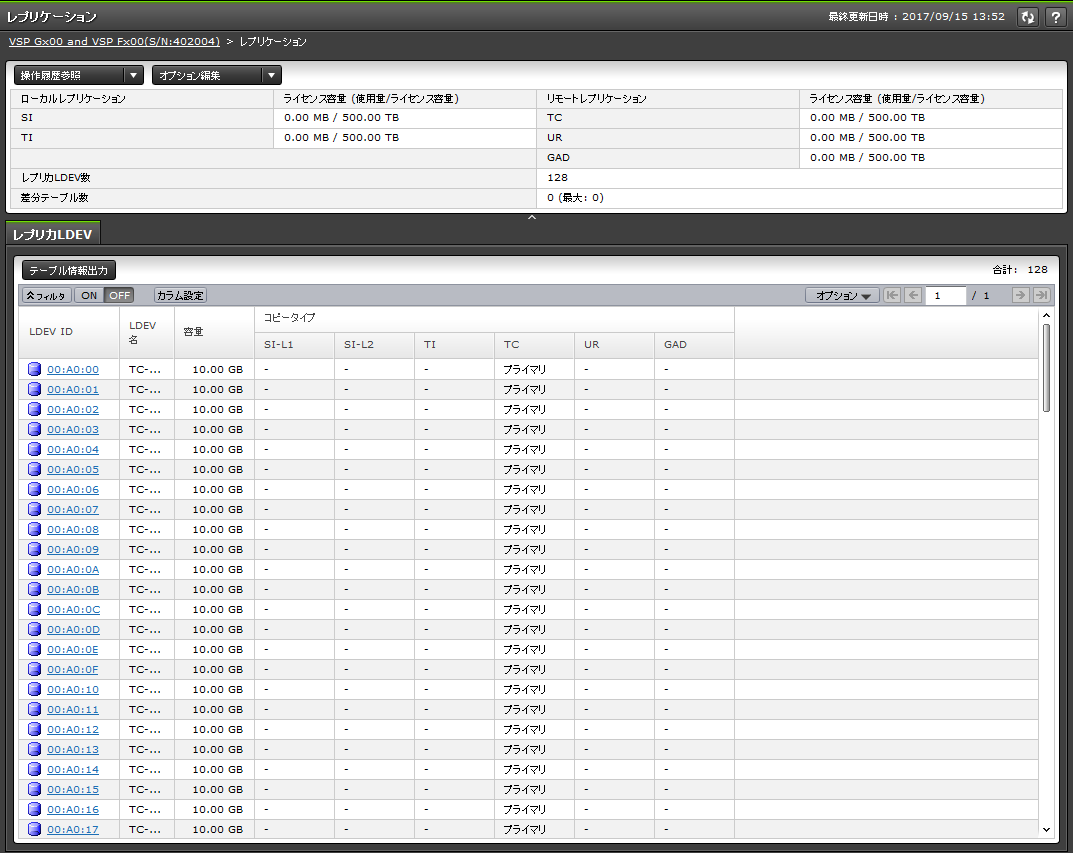Go to the next table page
The height and width of the screenshot is (853, 1073).
1020,295
